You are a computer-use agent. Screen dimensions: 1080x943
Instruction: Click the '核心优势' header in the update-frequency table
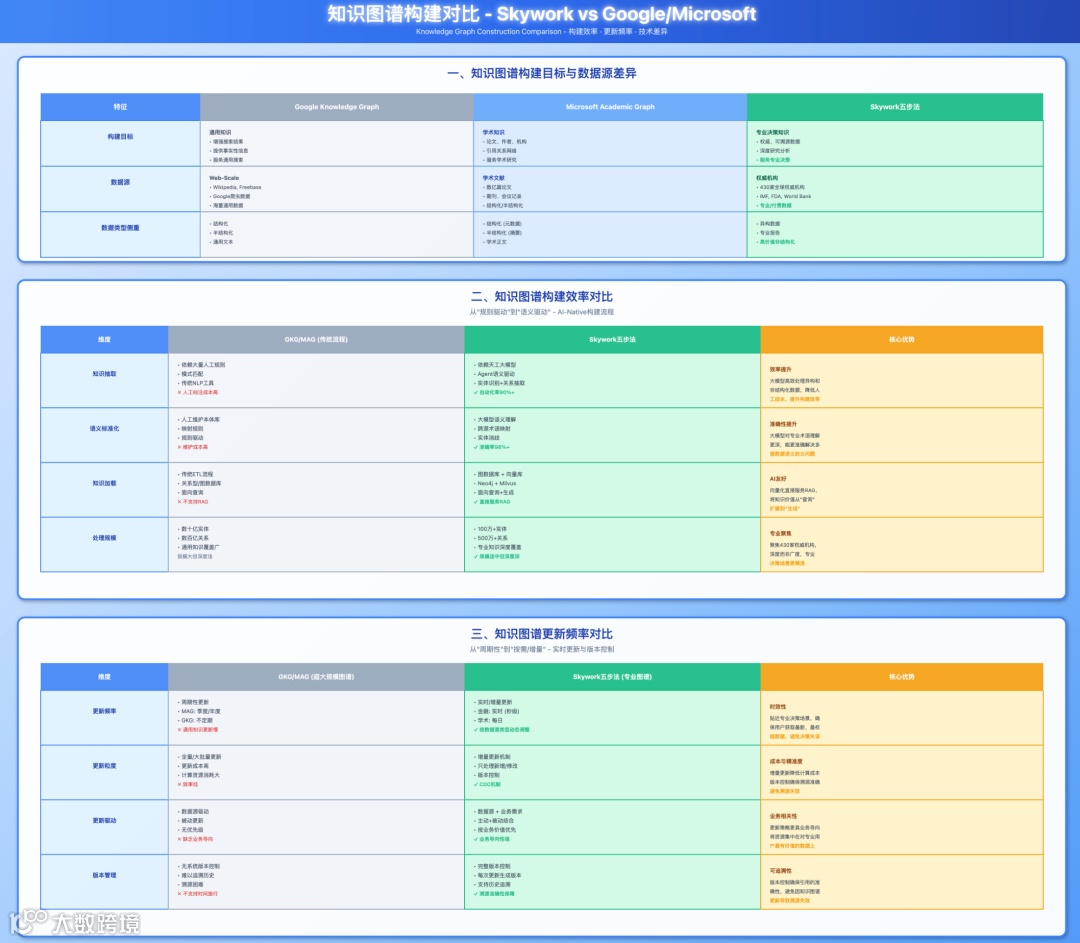[902, 677]
